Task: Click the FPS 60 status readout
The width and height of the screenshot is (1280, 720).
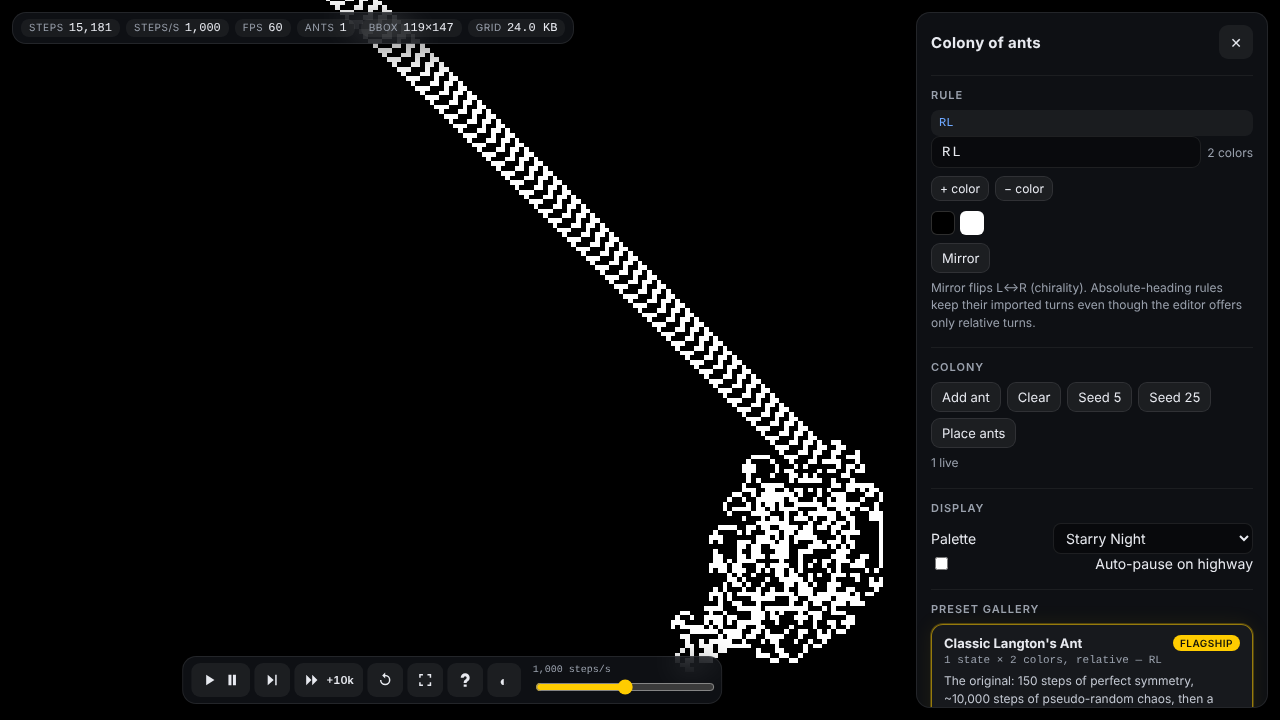Action: click(x=262, y=28)
